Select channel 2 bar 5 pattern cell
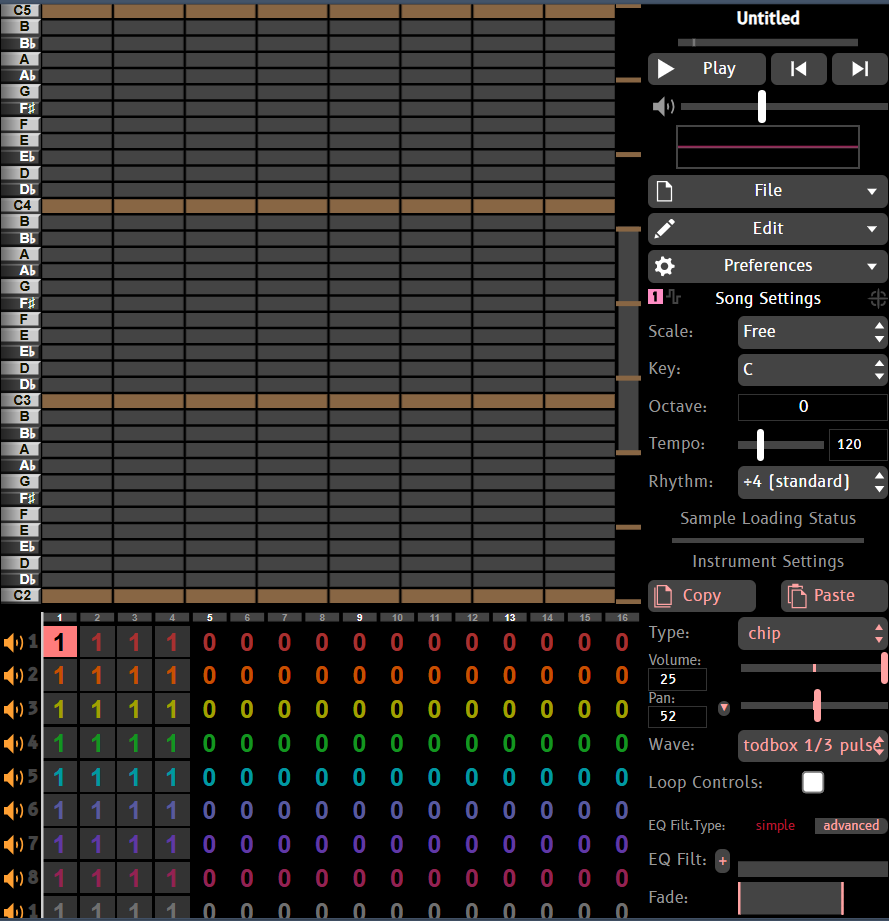Screen dimensions: 889x921 (x=210, y=675)
